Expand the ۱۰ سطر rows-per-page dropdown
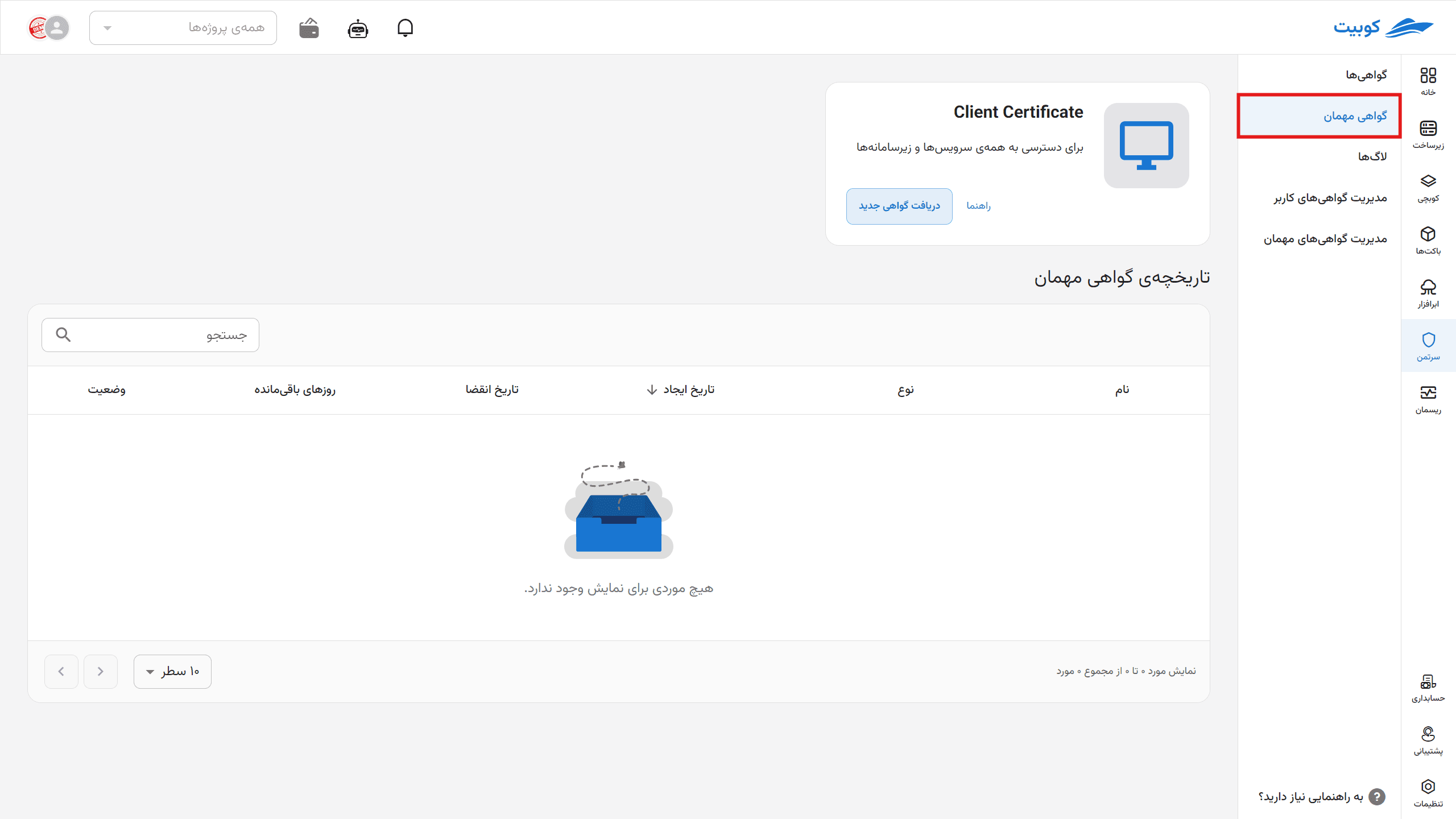The image size is (1456, 819). [x=172, y=672]
